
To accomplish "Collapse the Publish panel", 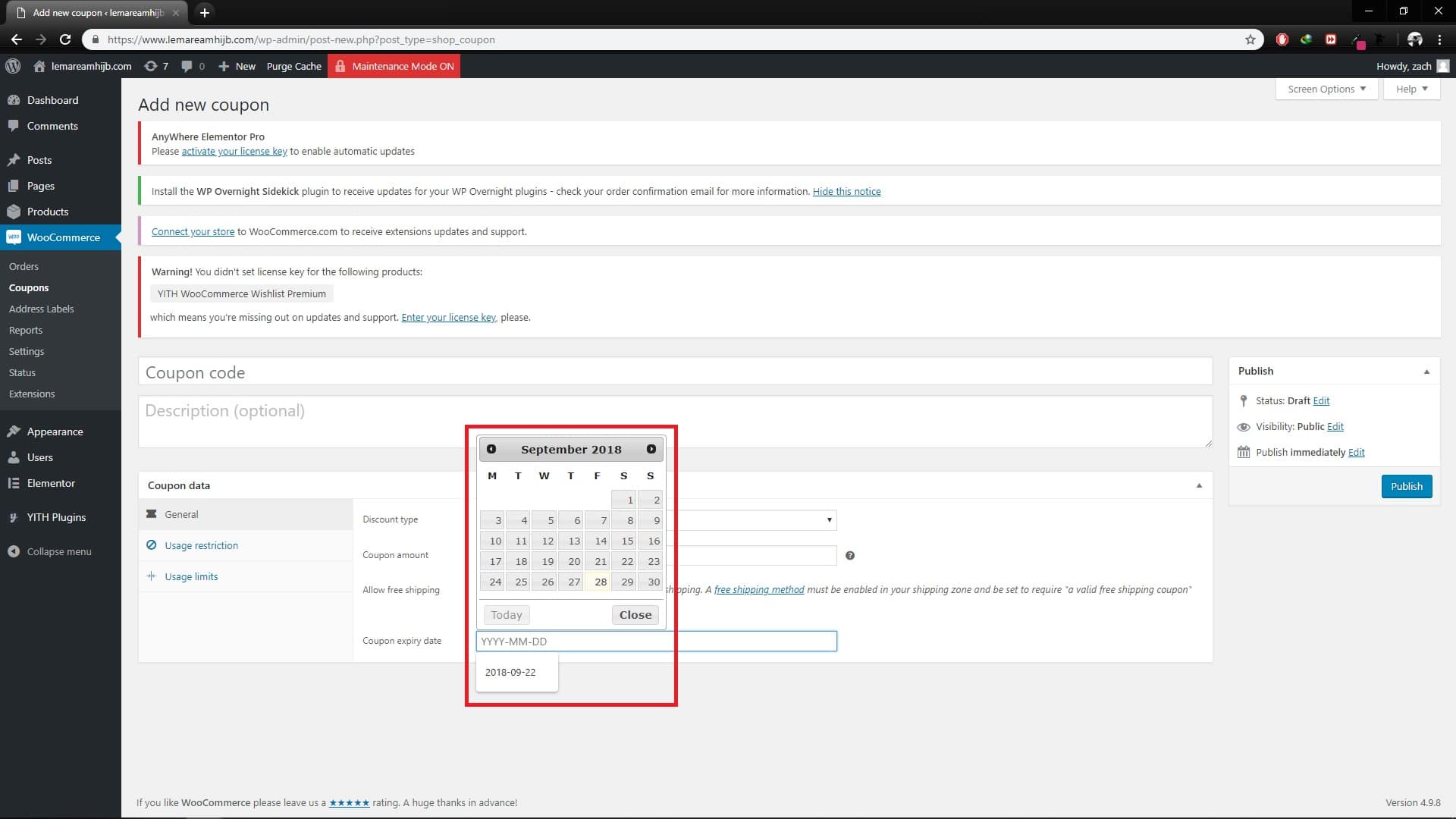I will point(1426,372).
